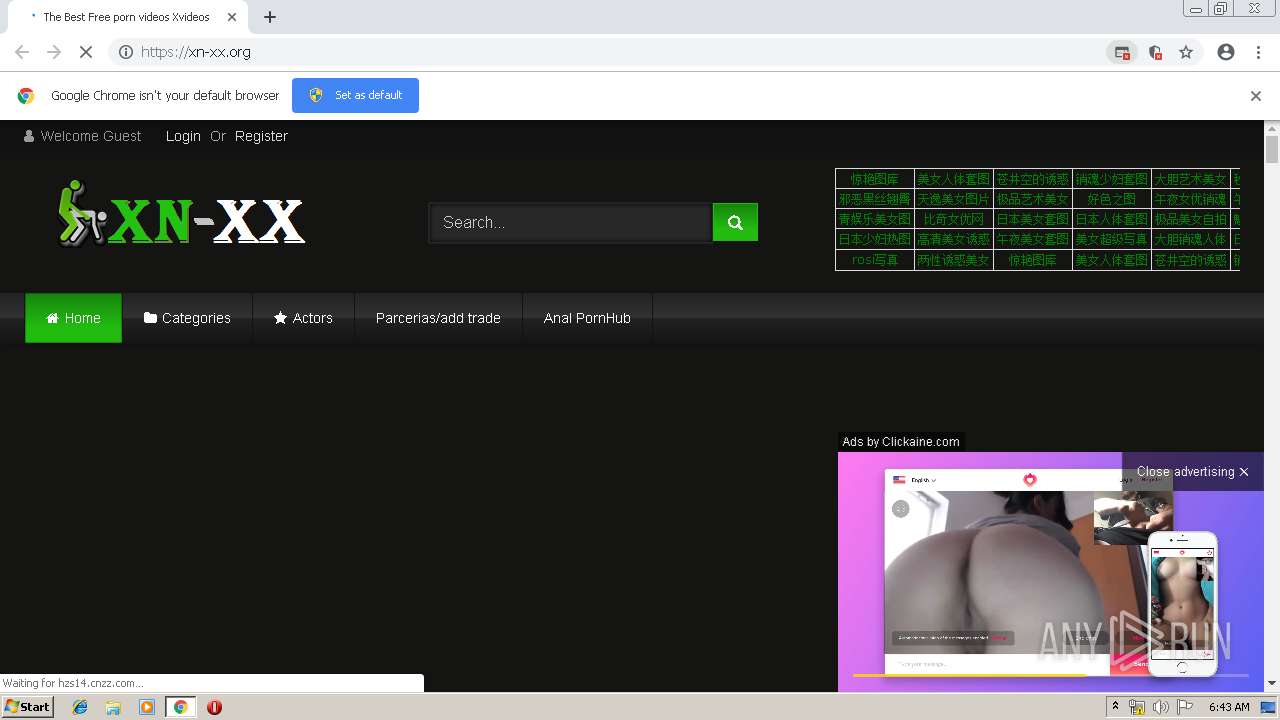Click the Chrome logo in the infobar
Viewport: 1280px width, 720px height.
[x=26, y=96]
